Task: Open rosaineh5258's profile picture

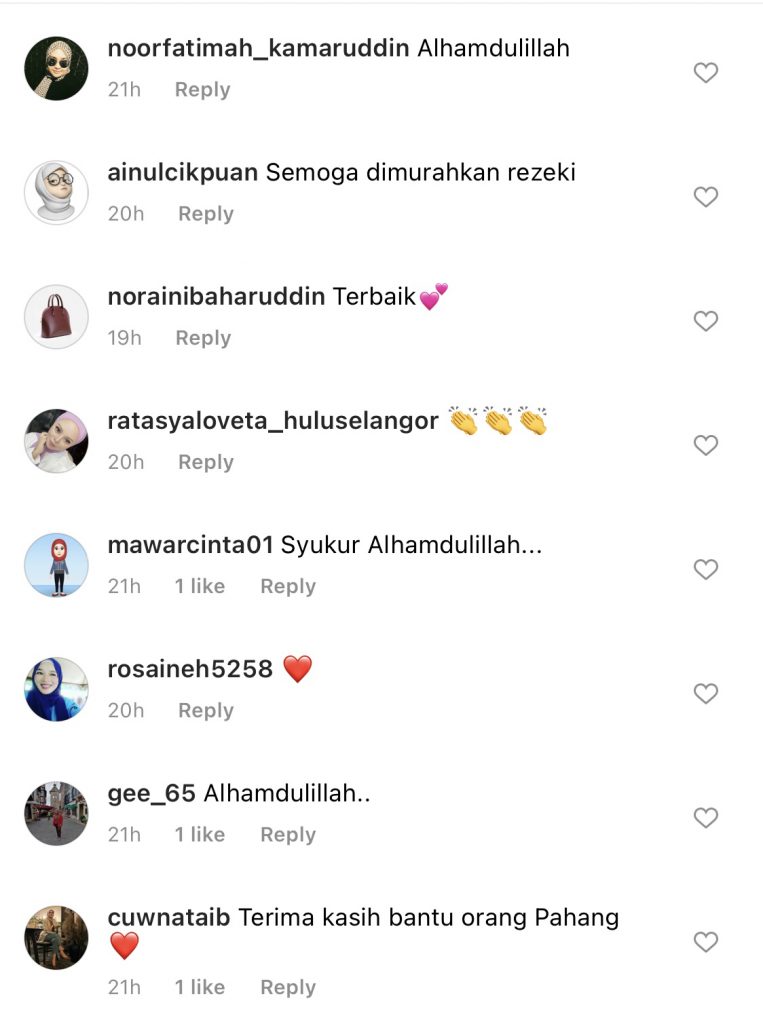Action: pyautogui.click(x=56, y=689)
